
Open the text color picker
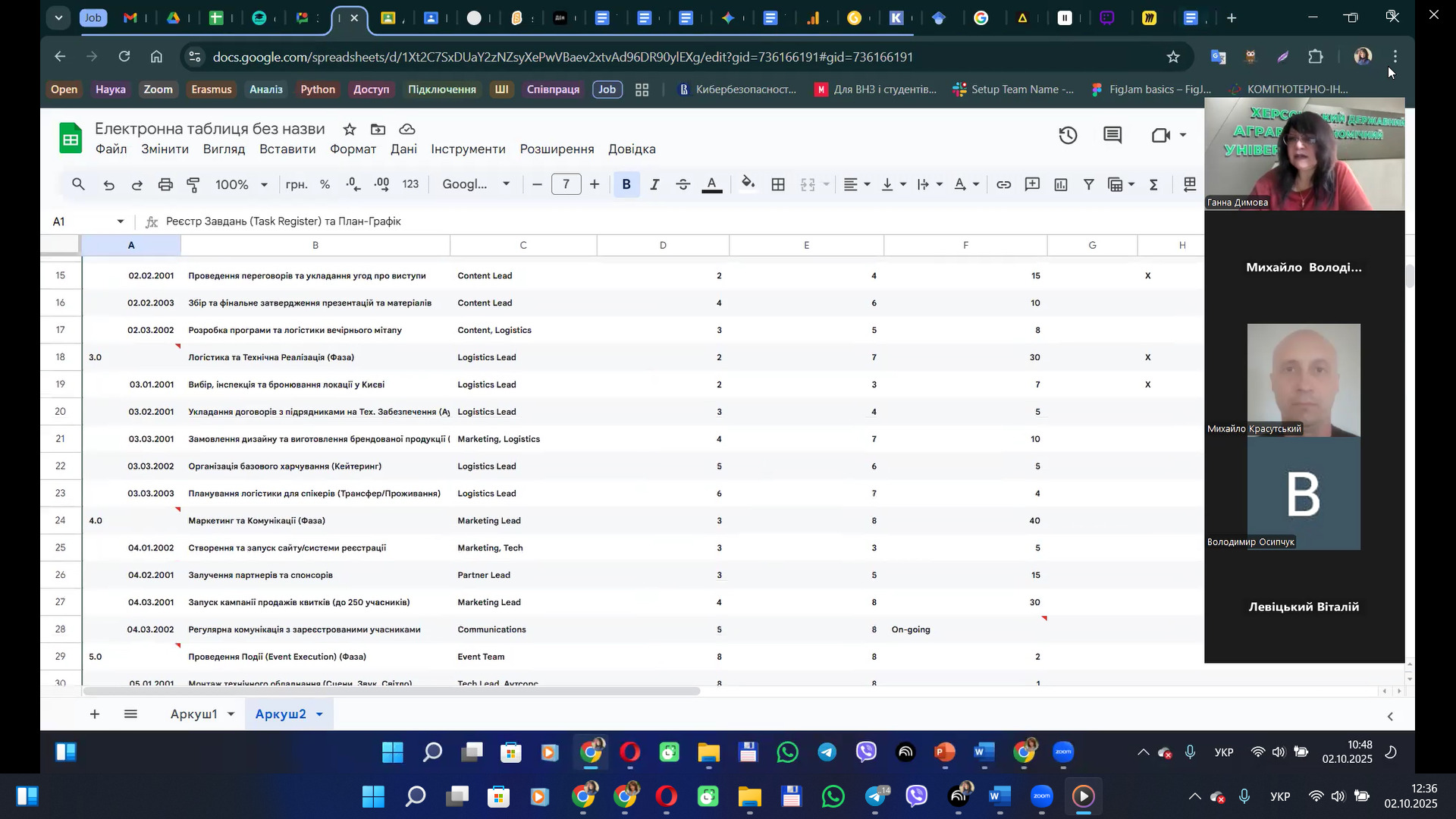[711, 184]
